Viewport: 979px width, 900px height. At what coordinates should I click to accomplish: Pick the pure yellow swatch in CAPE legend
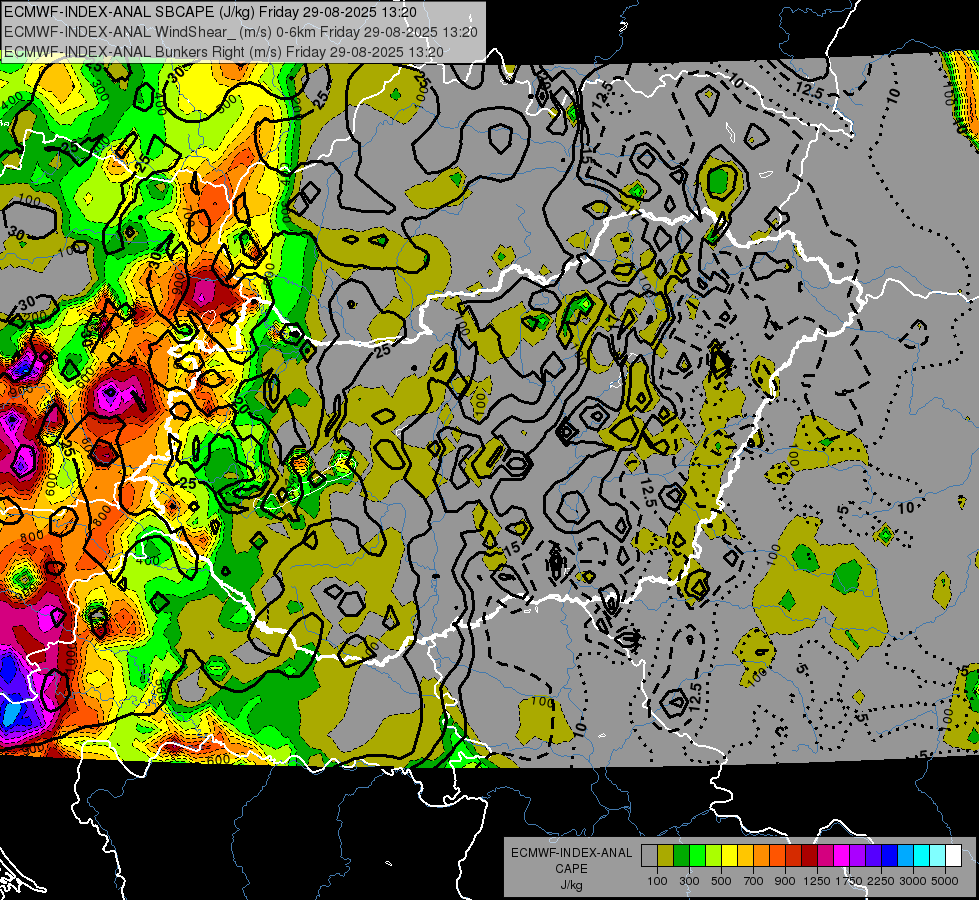[x=729, y=856]
